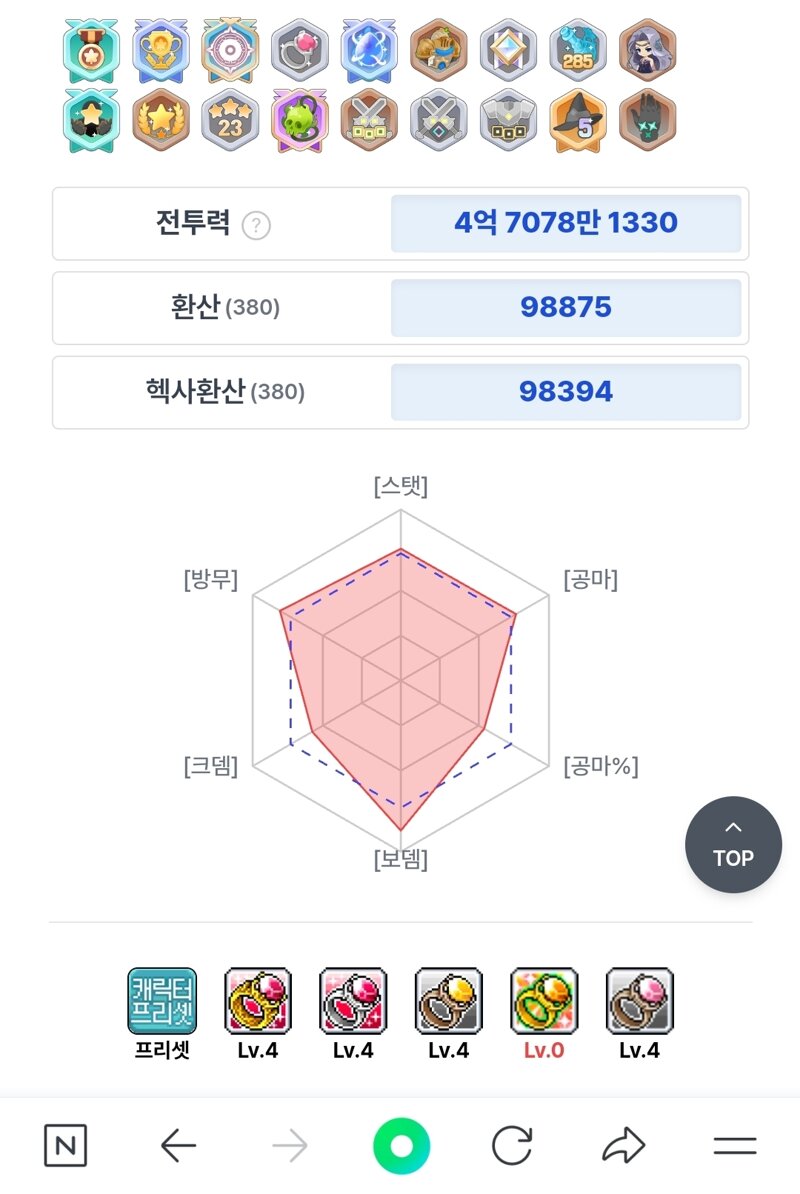
Task: Tap the 23 stars badge
Action: (231, 120)
